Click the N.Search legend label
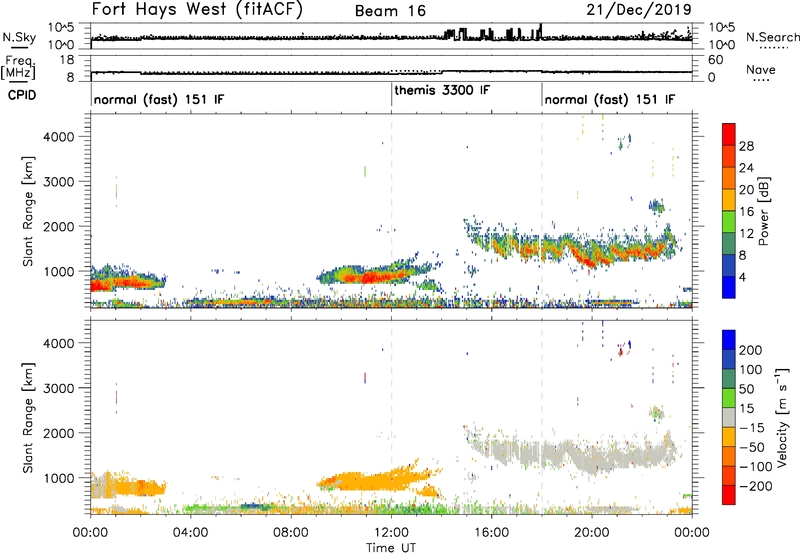The width and height of the screenshot is (800, 554). (772, 37)
